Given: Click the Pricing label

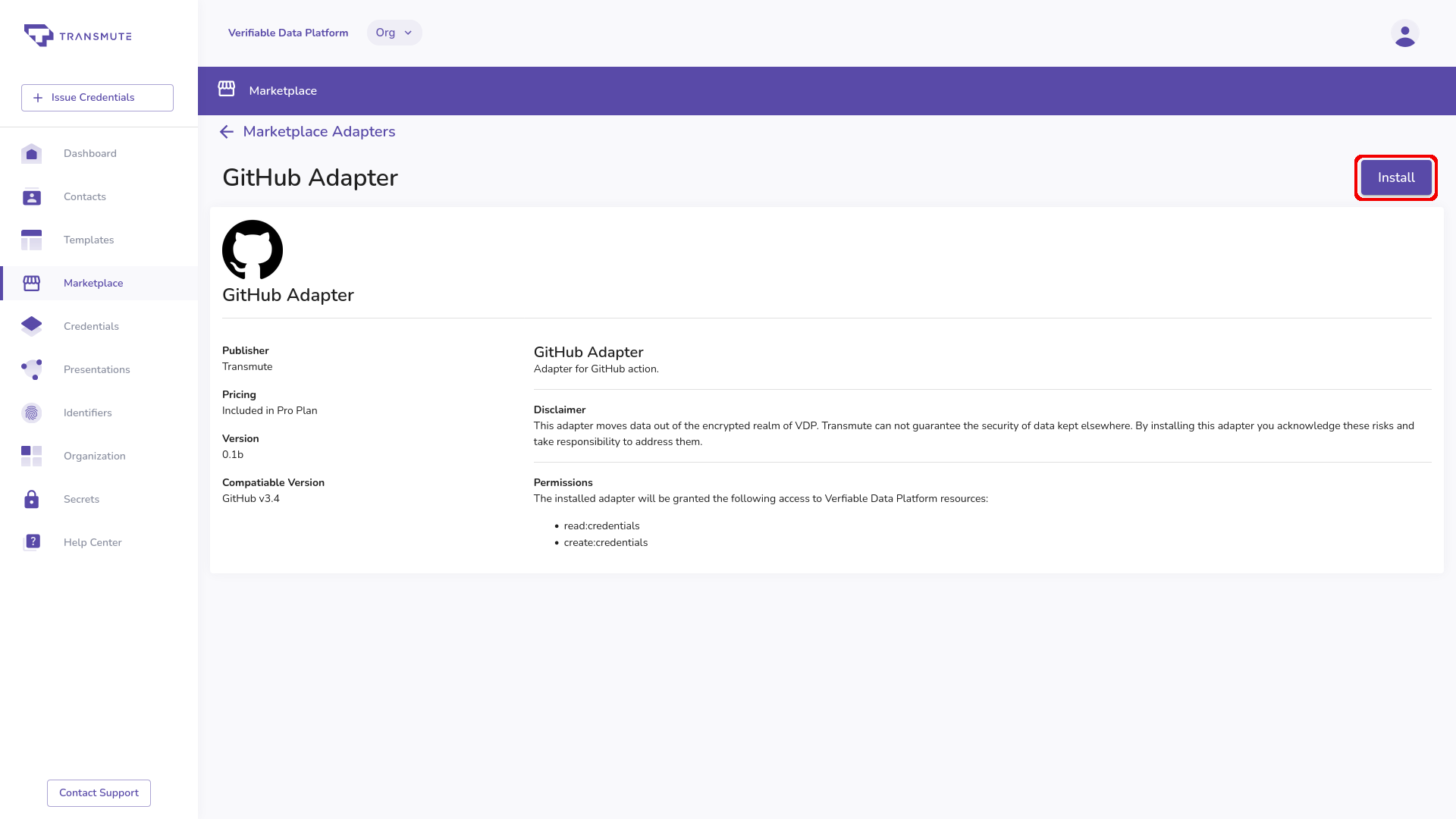Looking at the screenshot, I should [239, 395].
